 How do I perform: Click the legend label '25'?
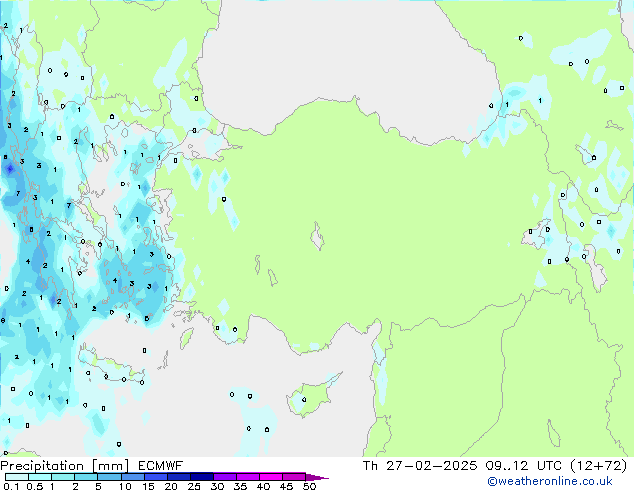pyautogui.click(x=194, y=486)
